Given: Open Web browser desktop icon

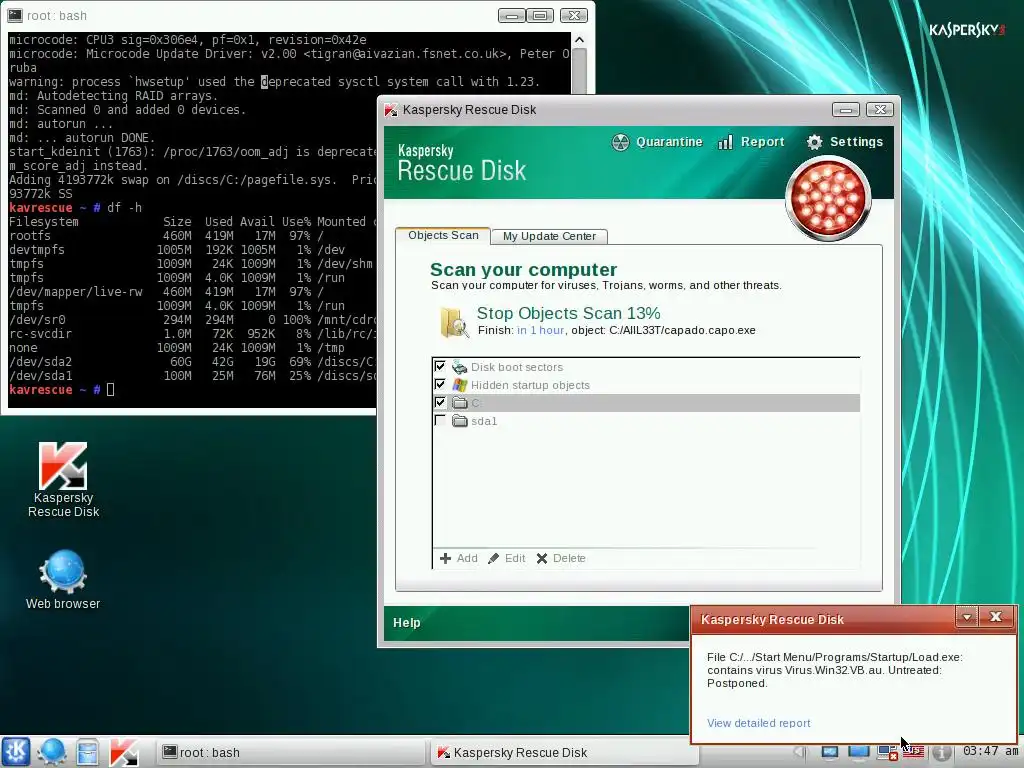Looking at the screenshot, I should coord(63,580).
